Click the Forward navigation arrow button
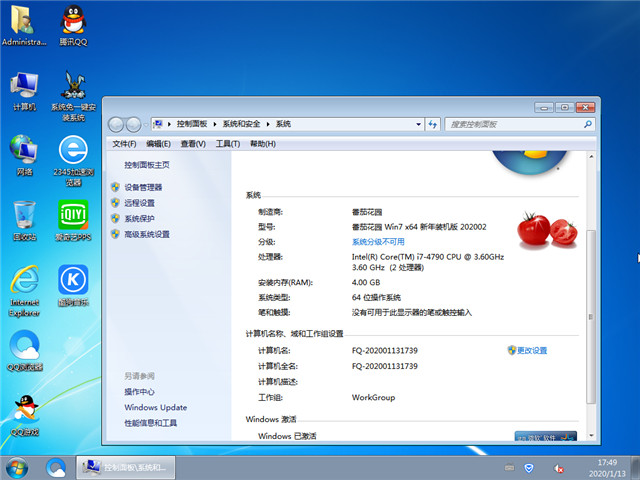The image size is (640, 480). pyautogui.click(x=133, y=124)
